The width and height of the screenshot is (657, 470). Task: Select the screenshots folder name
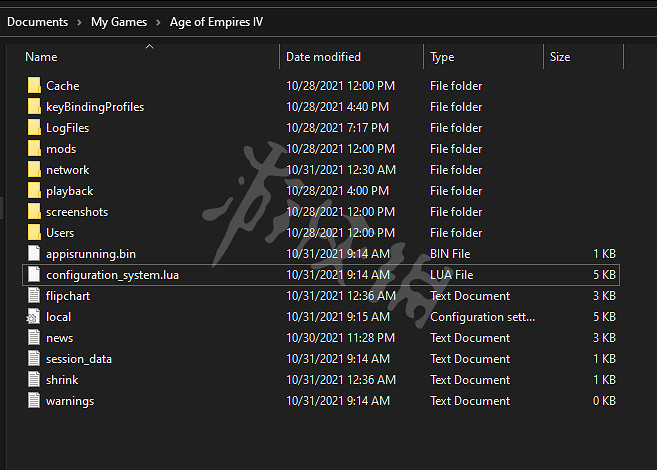pyautogui.click(x=77, y=212)
